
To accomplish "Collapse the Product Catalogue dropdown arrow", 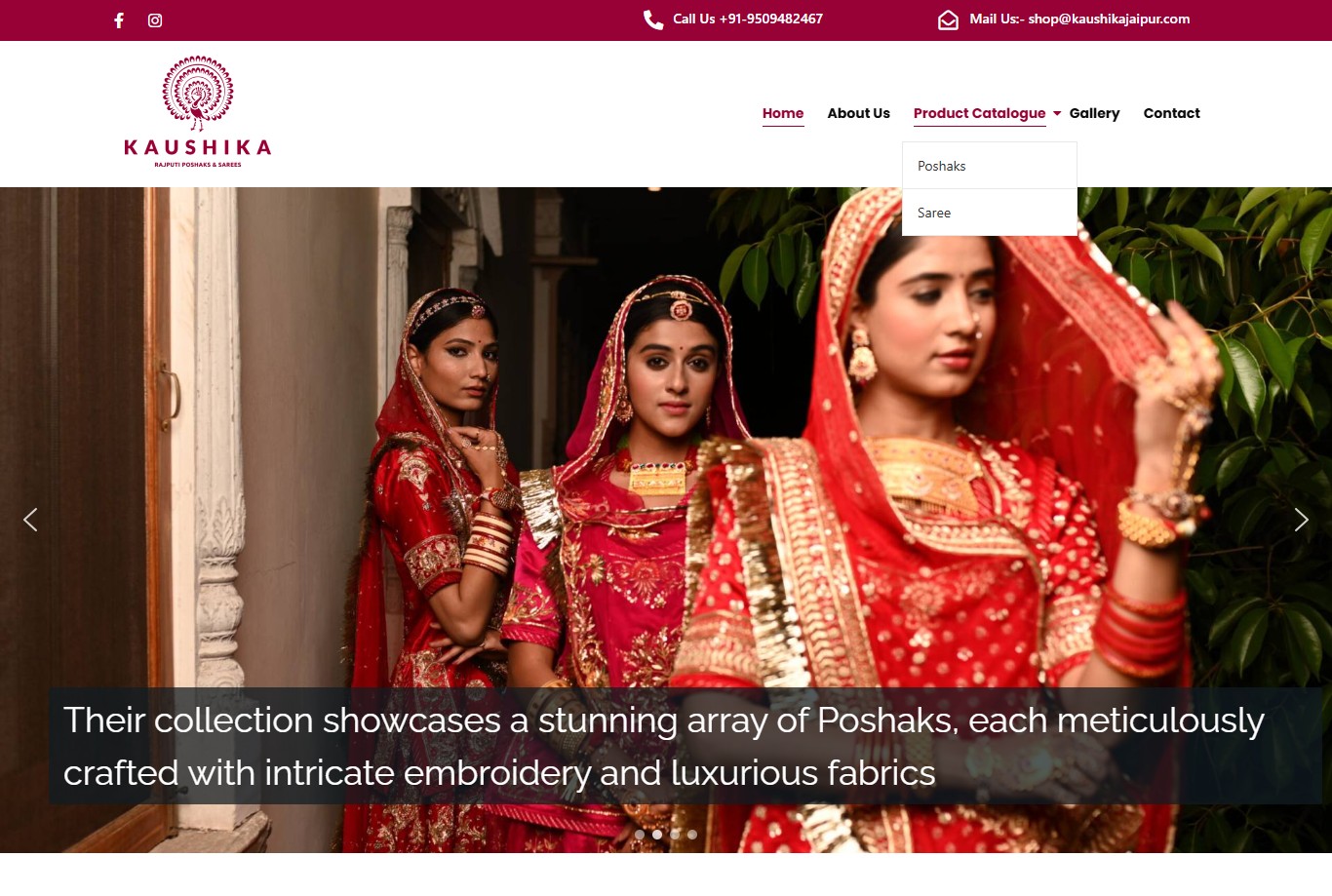I will pos(1057,114).
